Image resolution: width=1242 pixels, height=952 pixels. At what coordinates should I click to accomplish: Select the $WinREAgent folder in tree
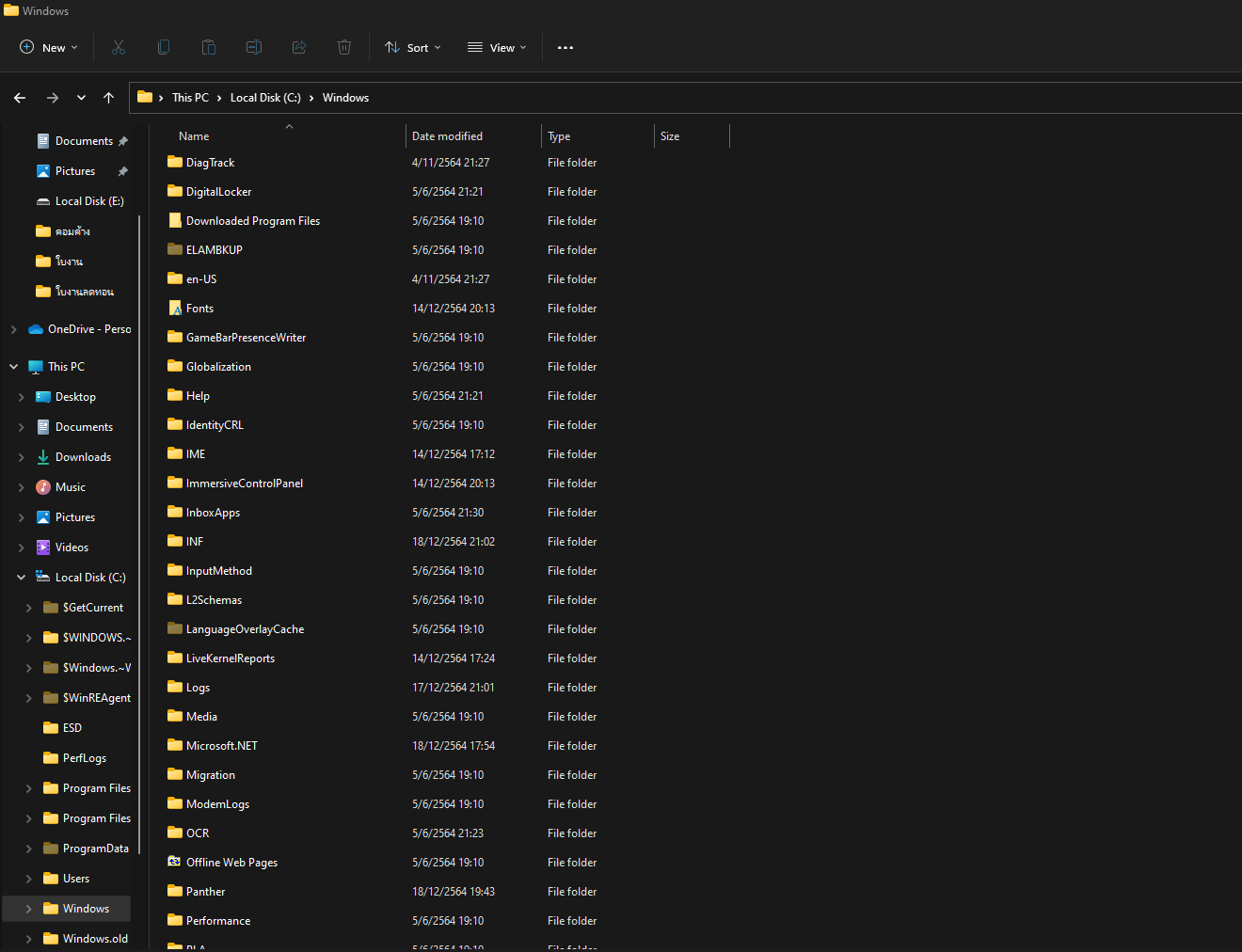pos(96,698)
